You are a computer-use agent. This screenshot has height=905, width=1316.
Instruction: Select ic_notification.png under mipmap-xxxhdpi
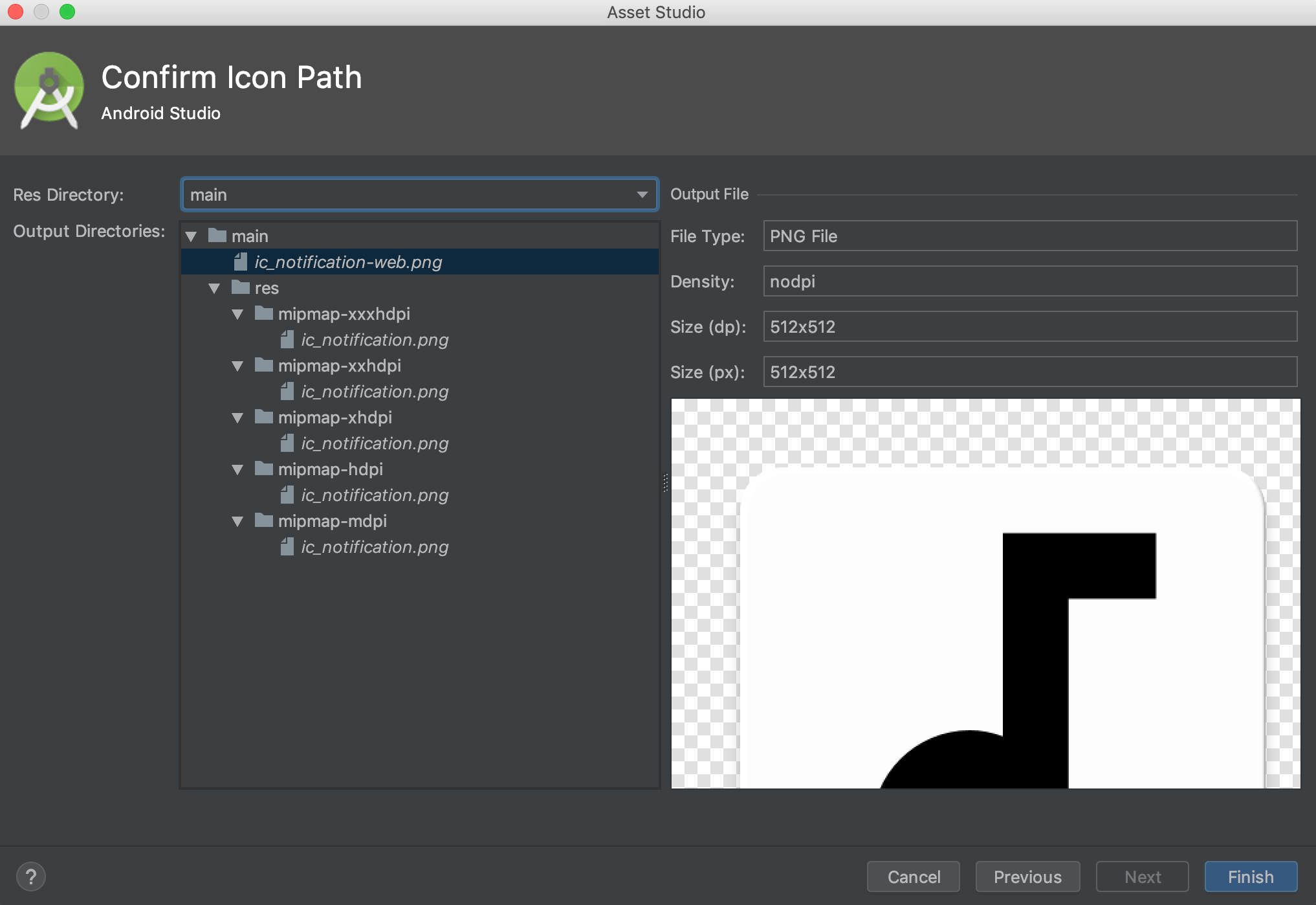pos(374,340)
